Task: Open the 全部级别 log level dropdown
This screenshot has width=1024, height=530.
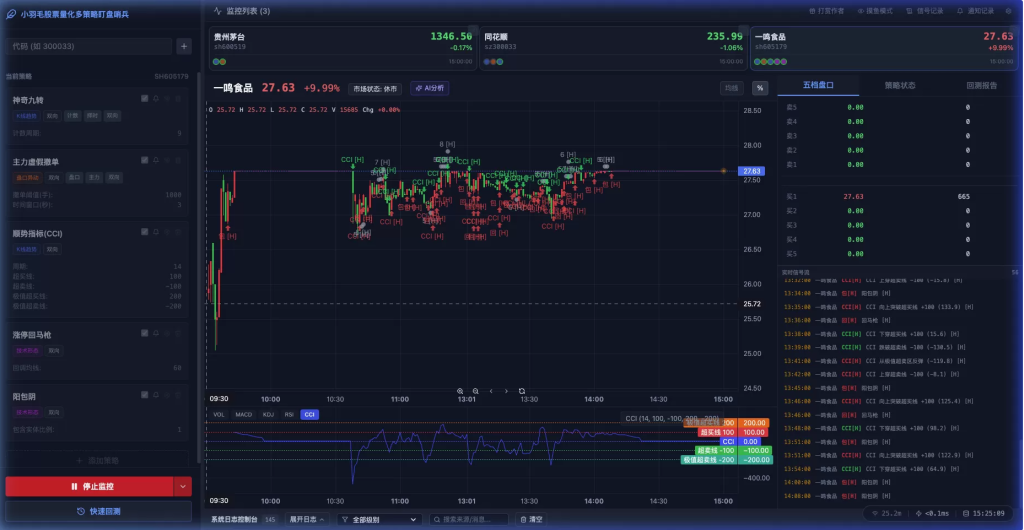Action: (379, 520)
